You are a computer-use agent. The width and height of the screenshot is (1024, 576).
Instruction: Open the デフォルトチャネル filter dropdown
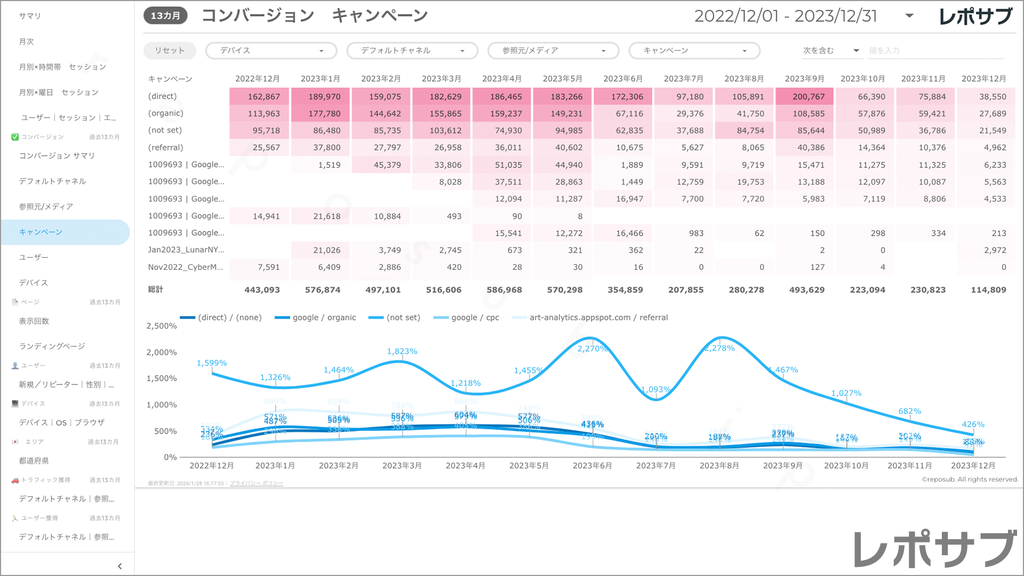tap(411, 50)
